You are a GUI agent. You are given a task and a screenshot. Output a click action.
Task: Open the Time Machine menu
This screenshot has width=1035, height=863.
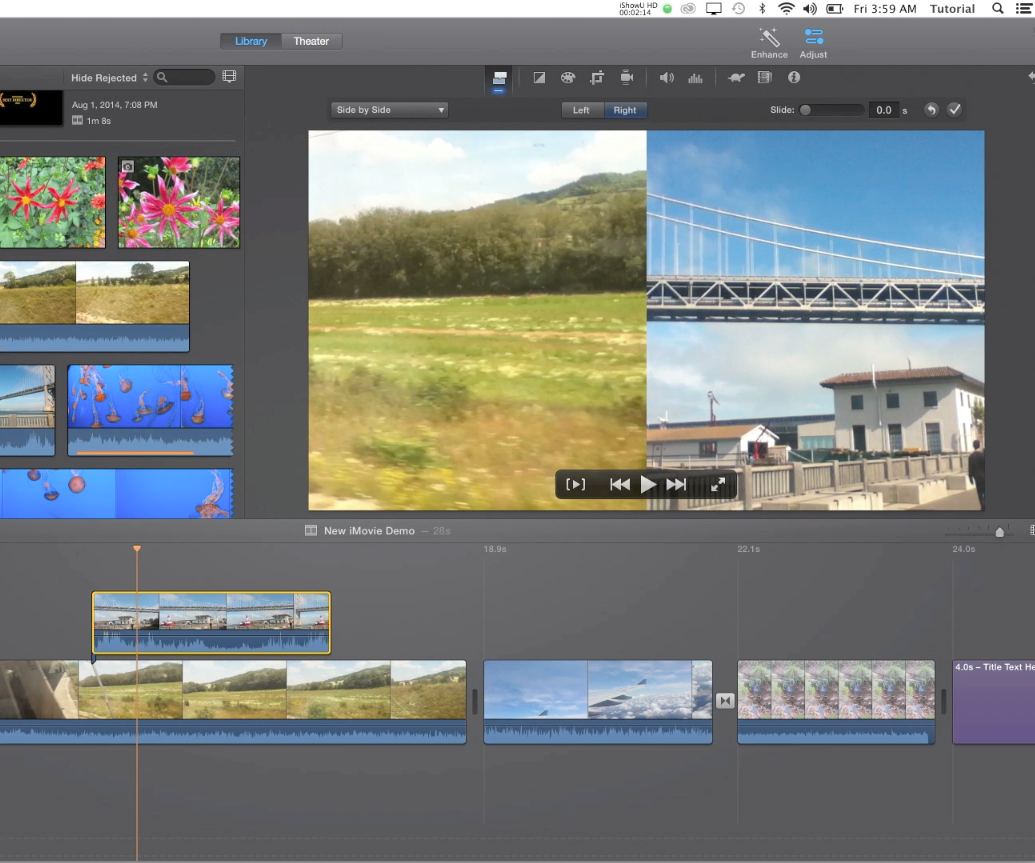click(739, 9)
